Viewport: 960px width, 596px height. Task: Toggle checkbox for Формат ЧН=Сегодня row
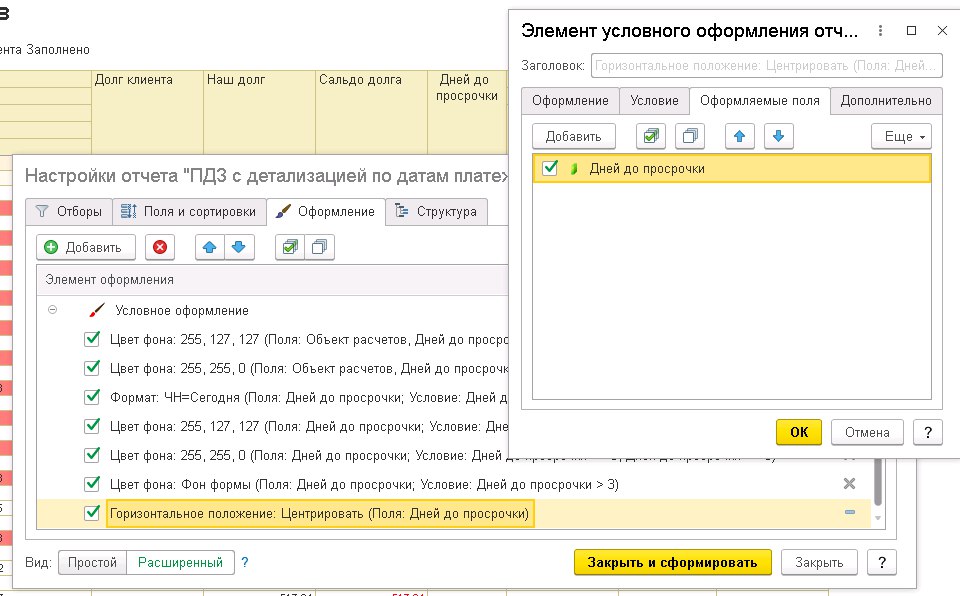pyautogui.click(x=92, y=396)
